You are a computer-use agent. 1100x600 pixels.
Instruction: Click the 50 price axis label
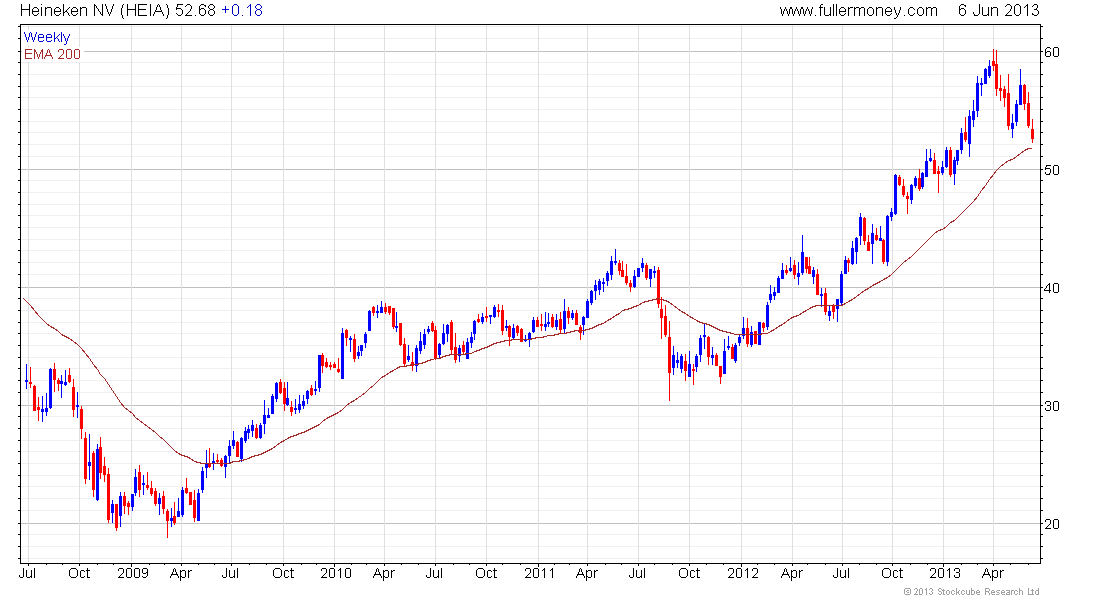tap(1052, 171)
